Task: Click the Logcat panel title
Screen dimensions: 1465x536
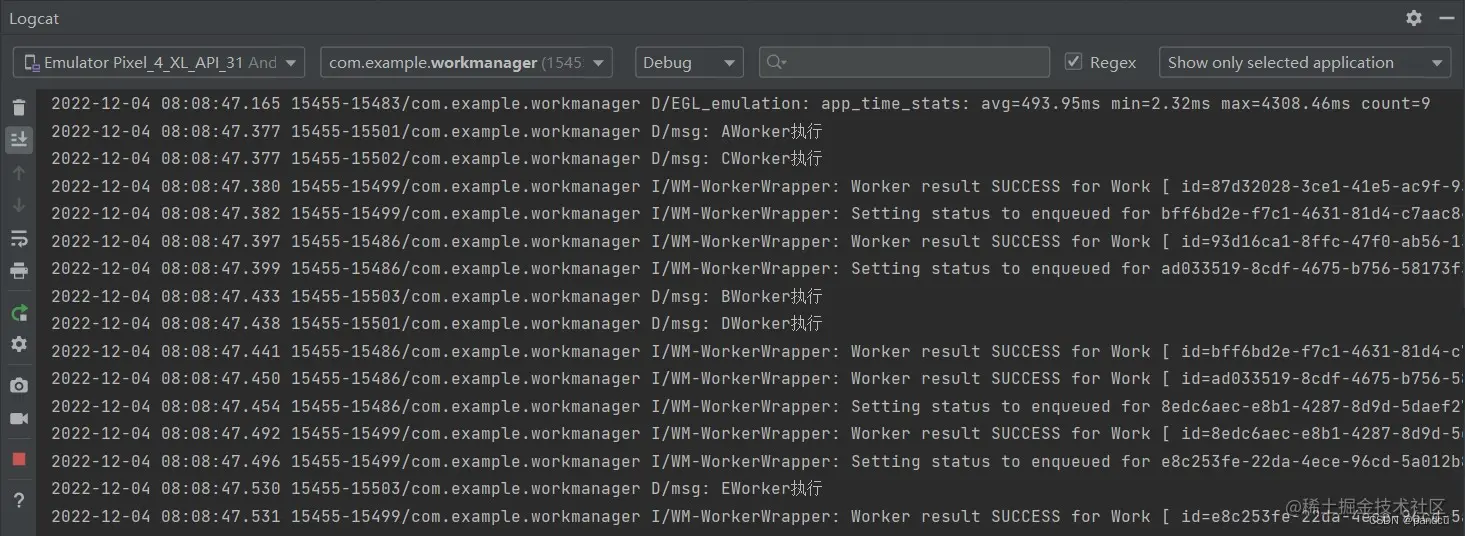Action: pos(34,19)
